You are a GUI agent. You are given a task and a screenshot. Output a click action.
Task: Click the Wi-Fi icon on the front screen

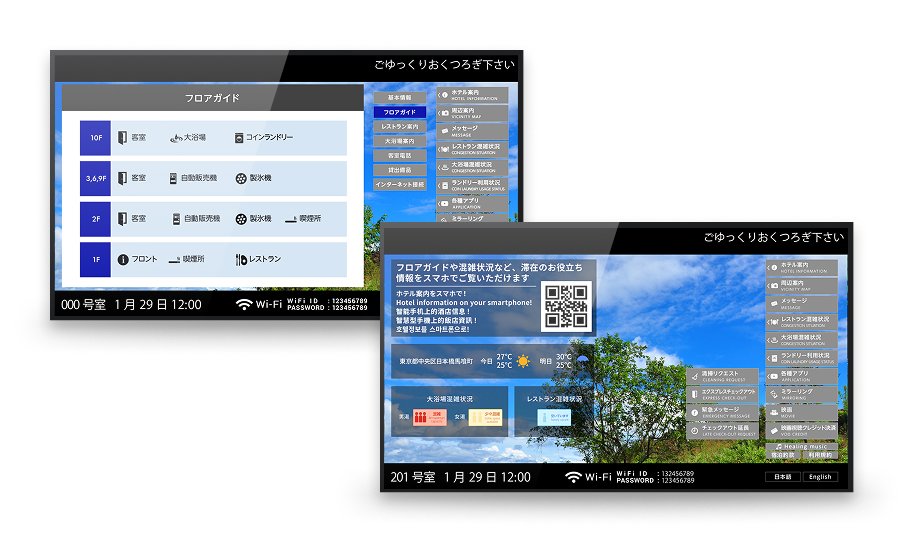pos(573,477)
